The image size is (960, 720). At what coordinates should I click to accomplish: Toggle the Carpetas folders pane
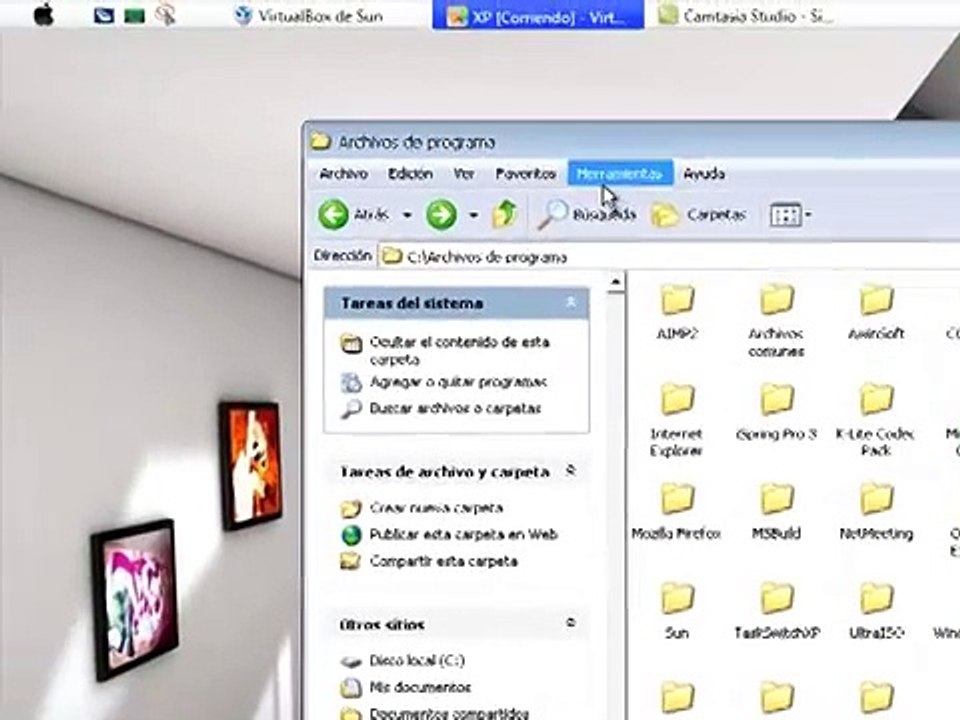point(699,214)
